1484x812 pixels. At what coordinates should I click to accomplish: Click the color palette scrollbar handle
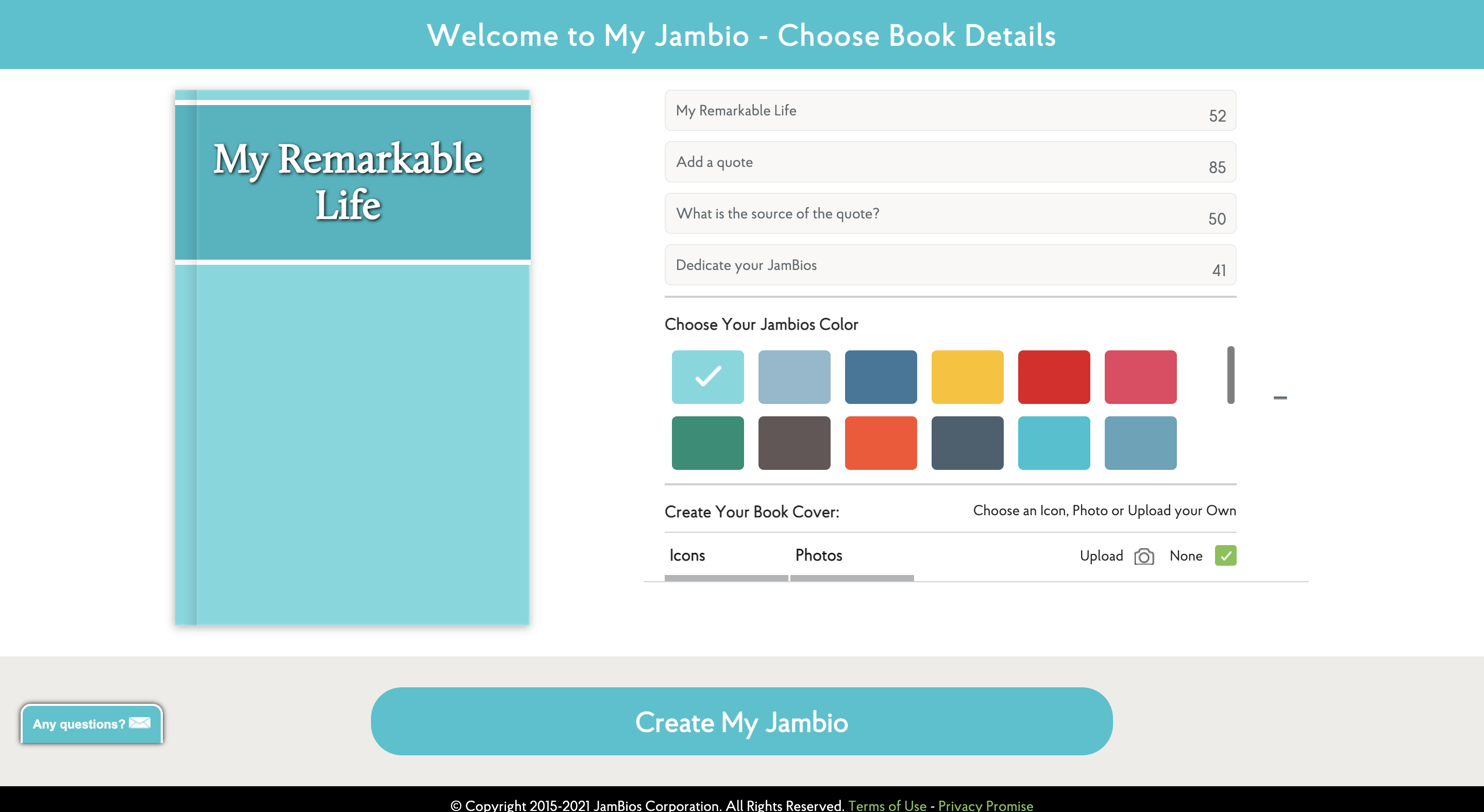pos(1230,375)
